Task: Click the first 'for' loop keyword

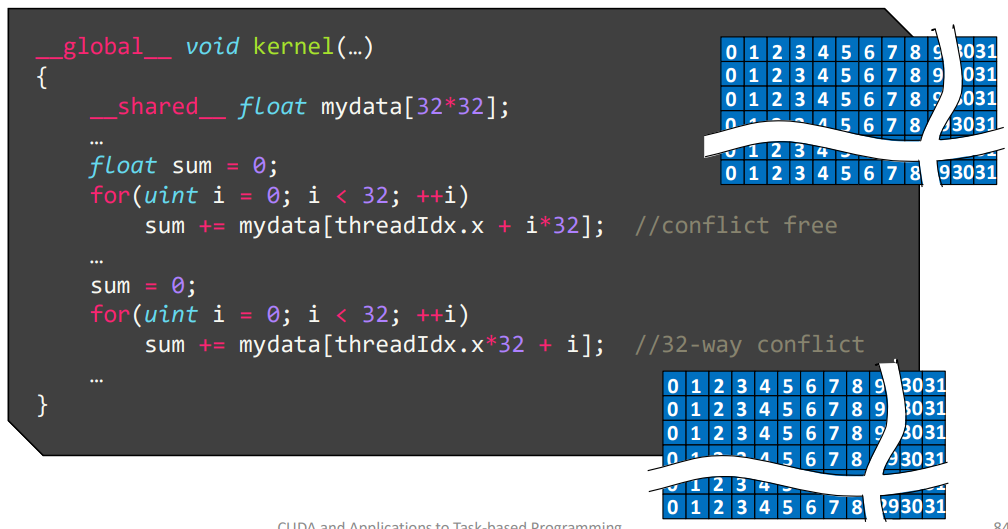Action: pos(109,195)
